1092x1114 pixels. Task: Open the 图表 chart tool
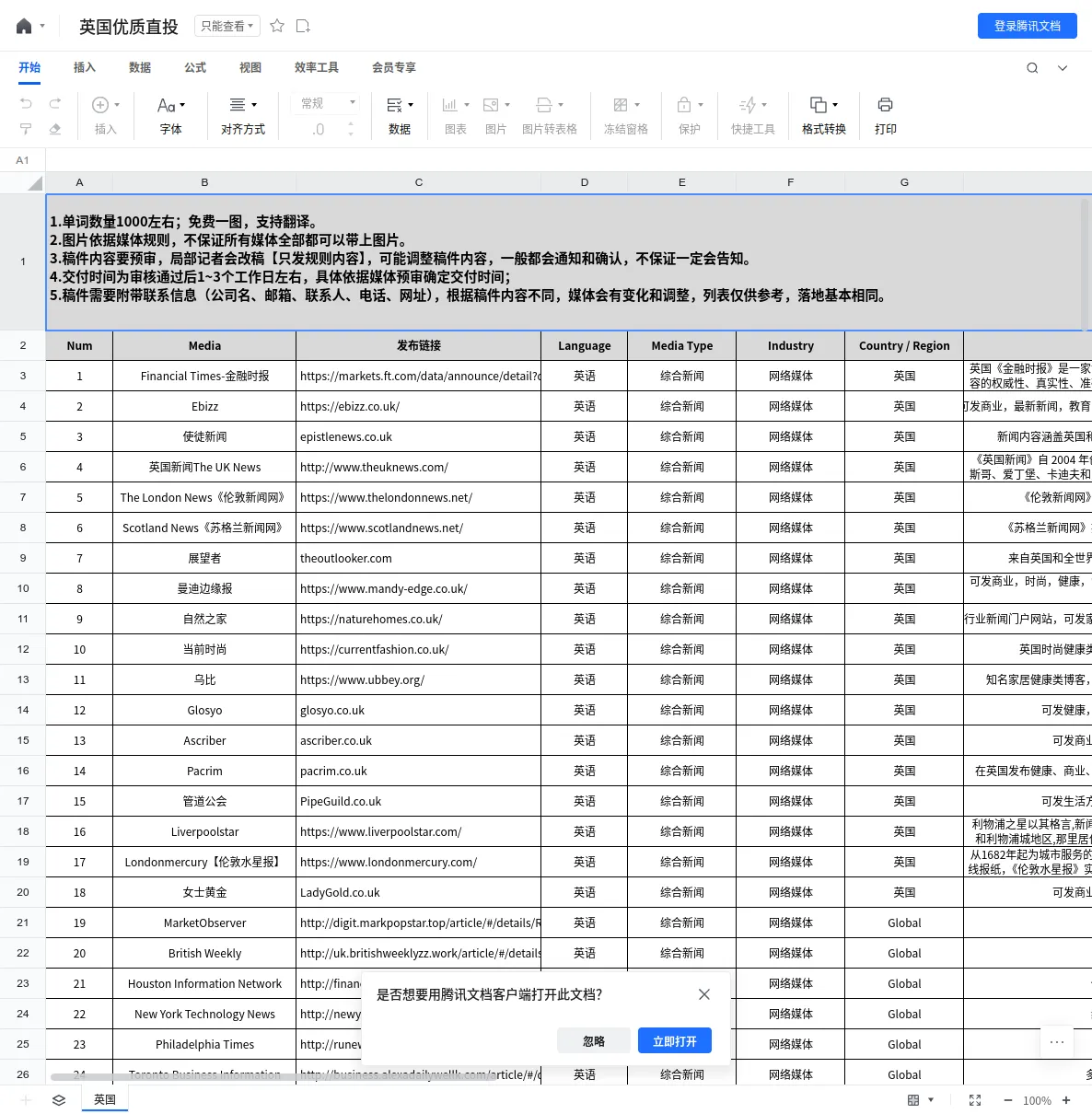point(456,116)
